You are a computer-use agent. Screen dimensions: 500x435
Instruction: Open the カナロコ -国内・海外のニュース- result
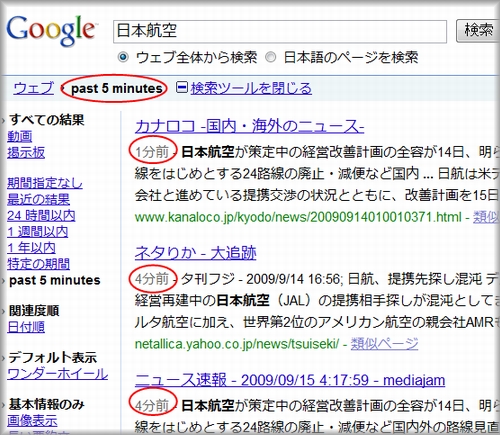[x=249, y=127]
